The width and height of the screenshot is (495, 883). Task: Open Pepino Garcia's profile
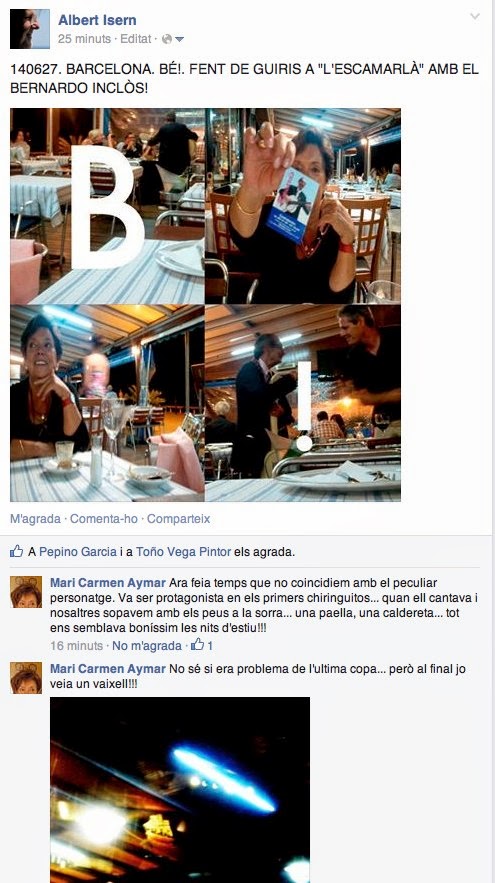pyautogui.click(x=78, y=552)
